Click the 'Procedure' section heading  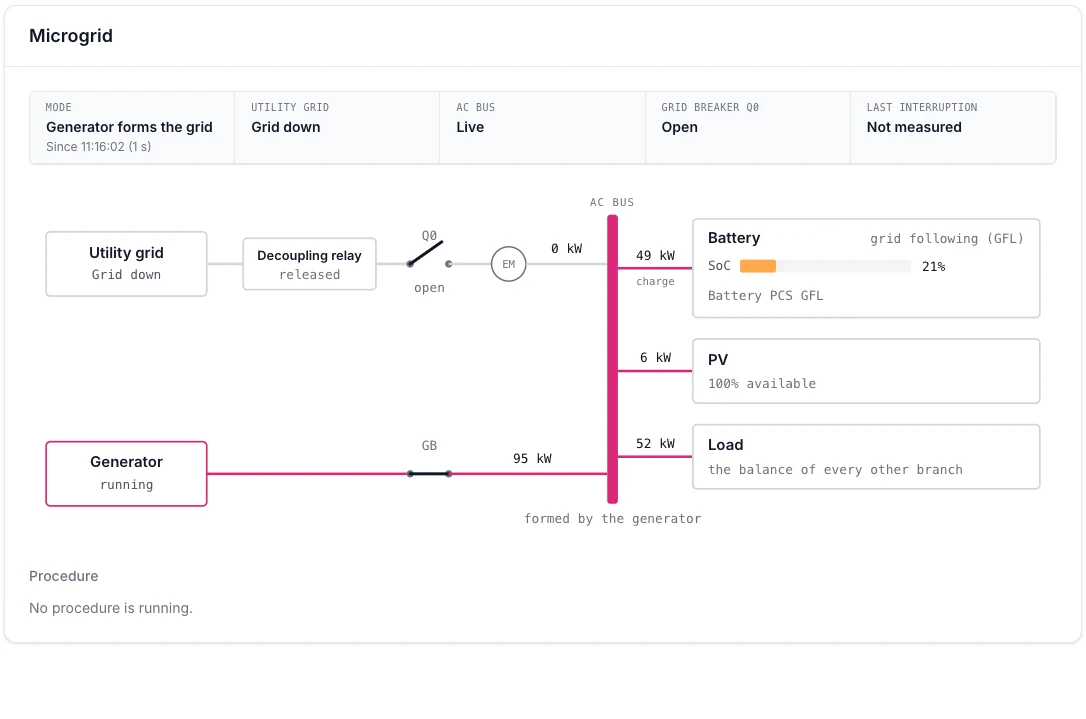[x=64, y=576]
